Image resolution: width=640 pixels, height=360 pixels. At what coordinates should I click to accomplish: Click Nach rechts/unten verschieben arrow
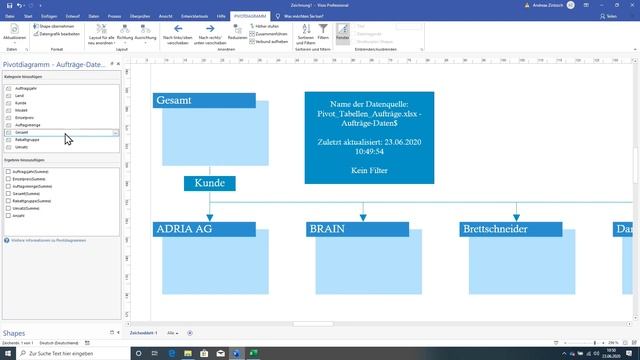pos(210,29)
